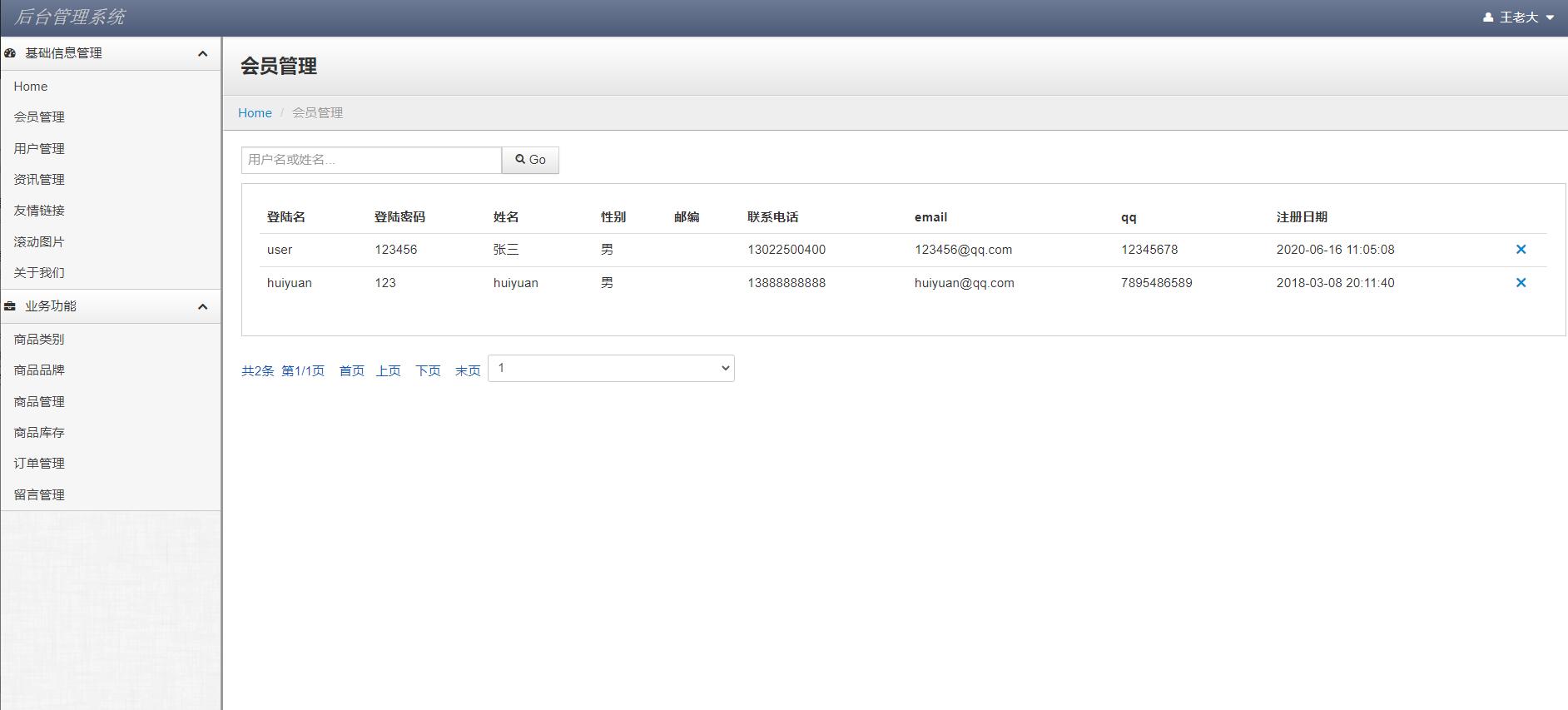Click the 基础信息管理 section header
The width and height of the screenshot is (1568, 710).
110,53
